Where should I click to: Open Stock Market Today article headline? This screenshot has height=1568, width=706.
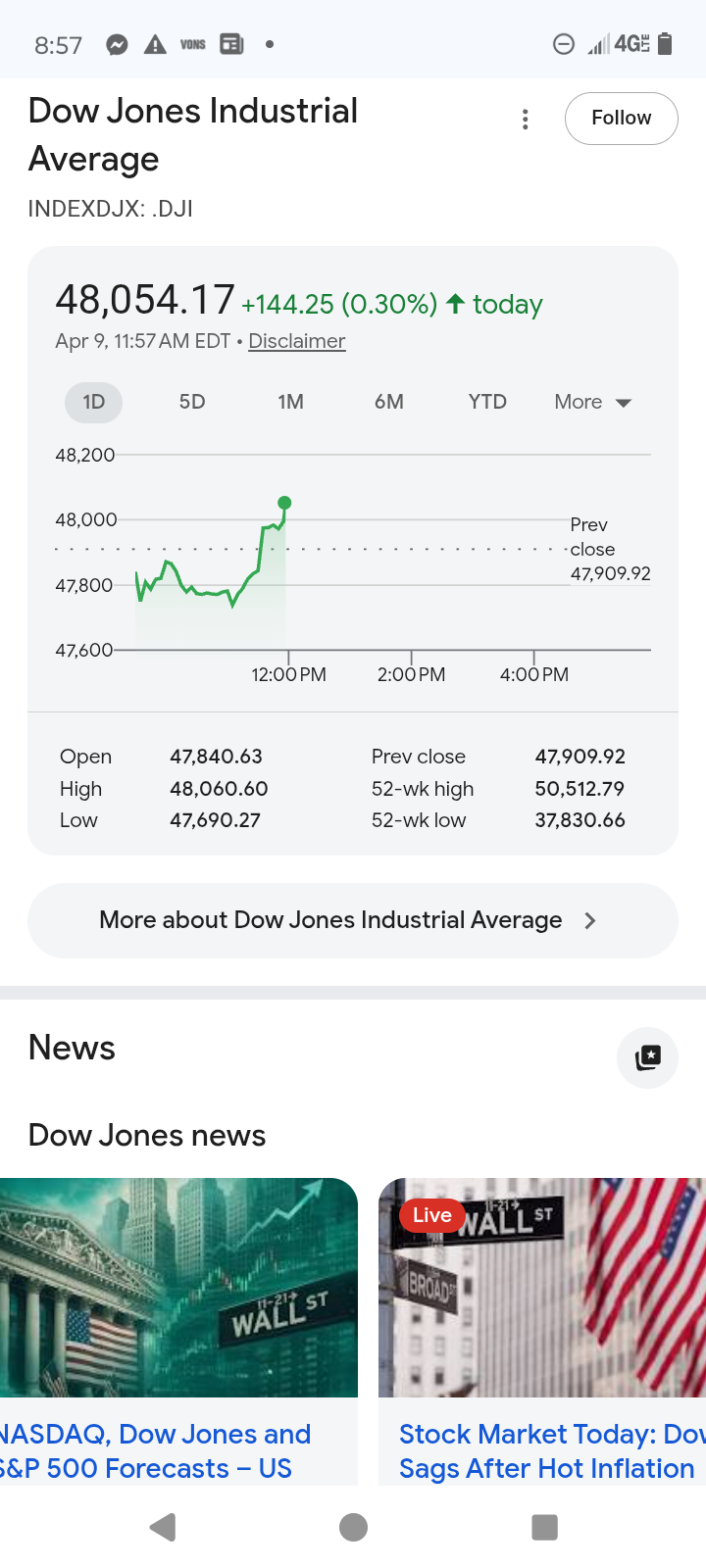click(552, 1451)
